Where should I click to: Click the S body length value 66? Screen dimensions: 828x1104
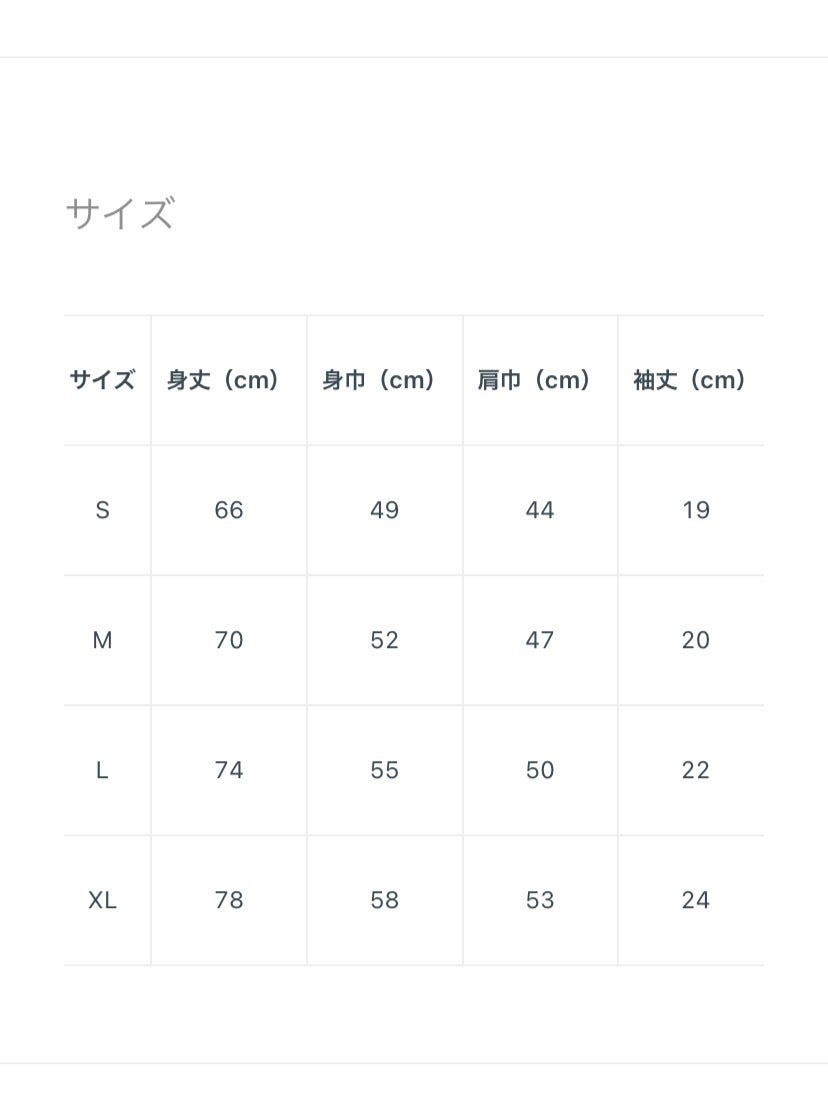tap(229, 510)
